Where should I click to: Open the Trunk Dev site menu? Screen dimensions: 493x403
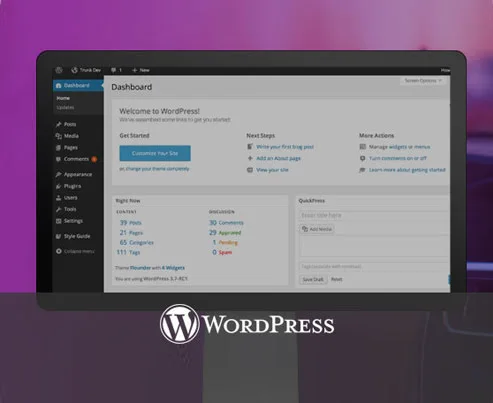[x=86, y=70]
